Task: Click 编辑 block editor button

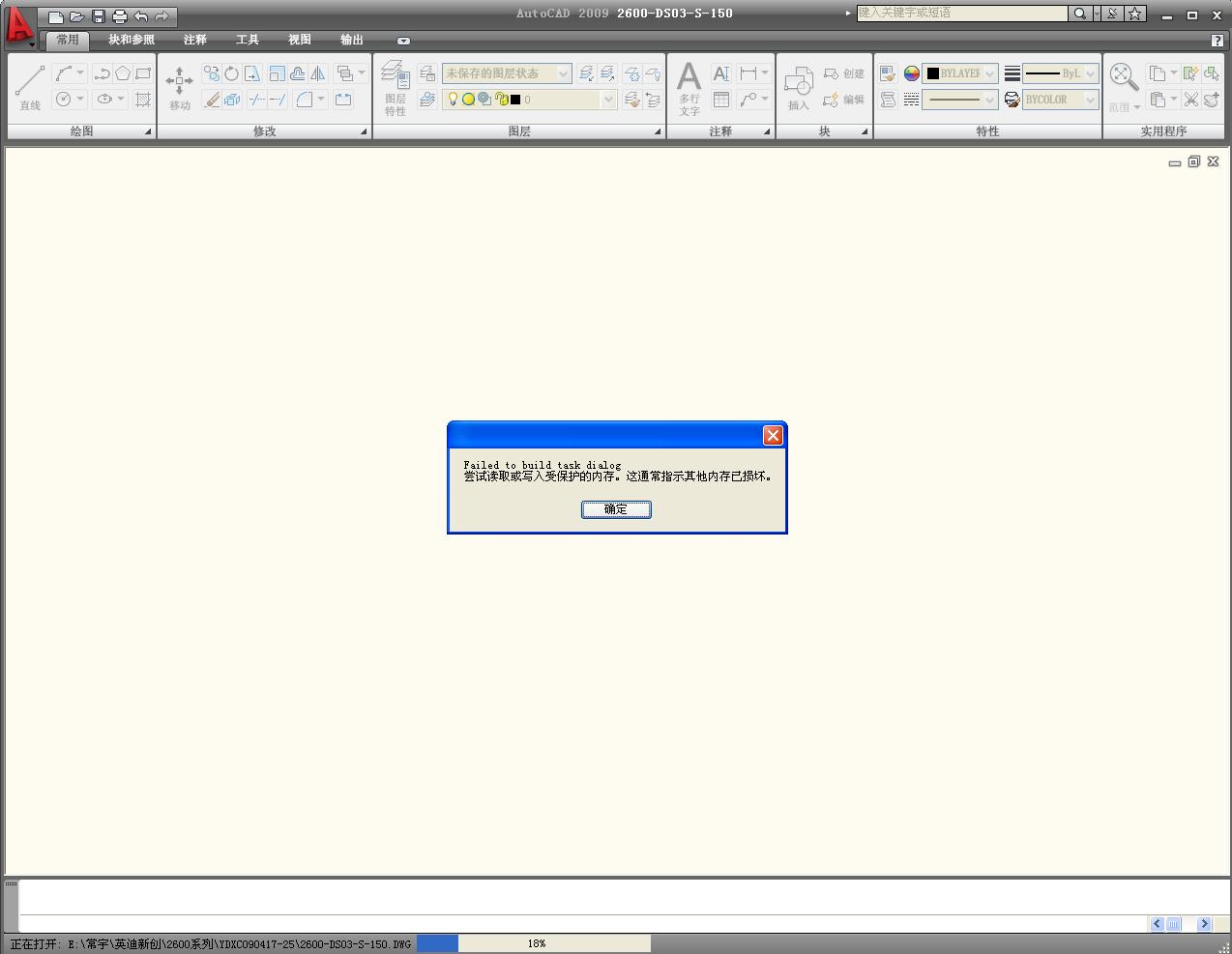Action: tap(843, 100)
